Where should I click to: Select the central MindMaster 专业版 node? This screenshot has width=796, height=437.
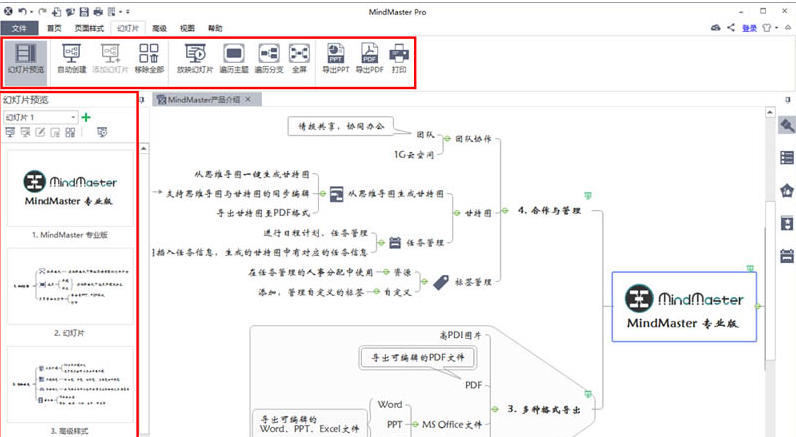coord(684,307)
